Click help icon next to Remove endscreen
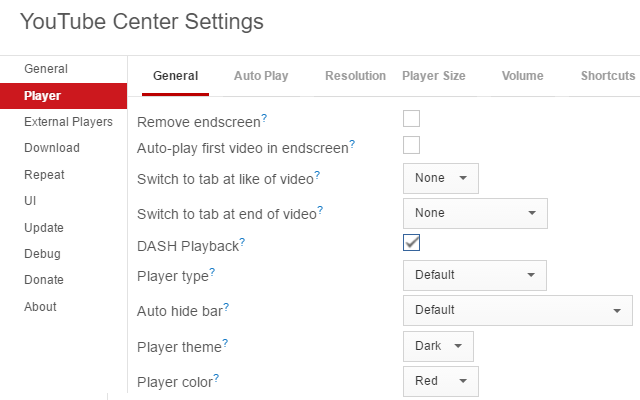This screenshot has height=400, width=640. tap(264, 118)
